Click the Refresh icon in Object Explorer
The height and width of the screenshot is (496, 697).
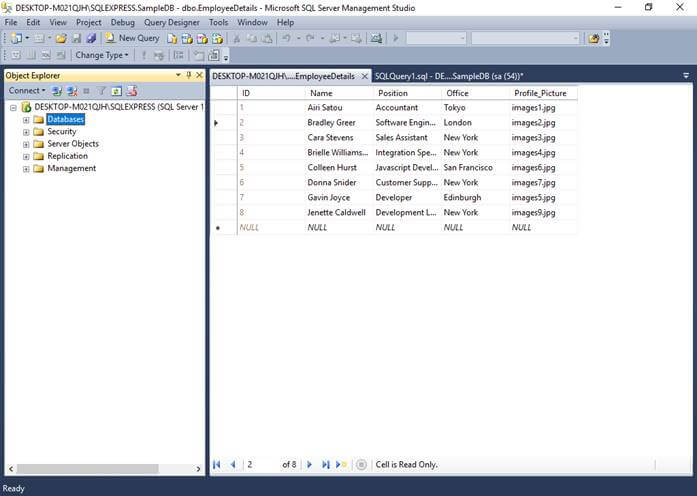[x=116, y=91]
